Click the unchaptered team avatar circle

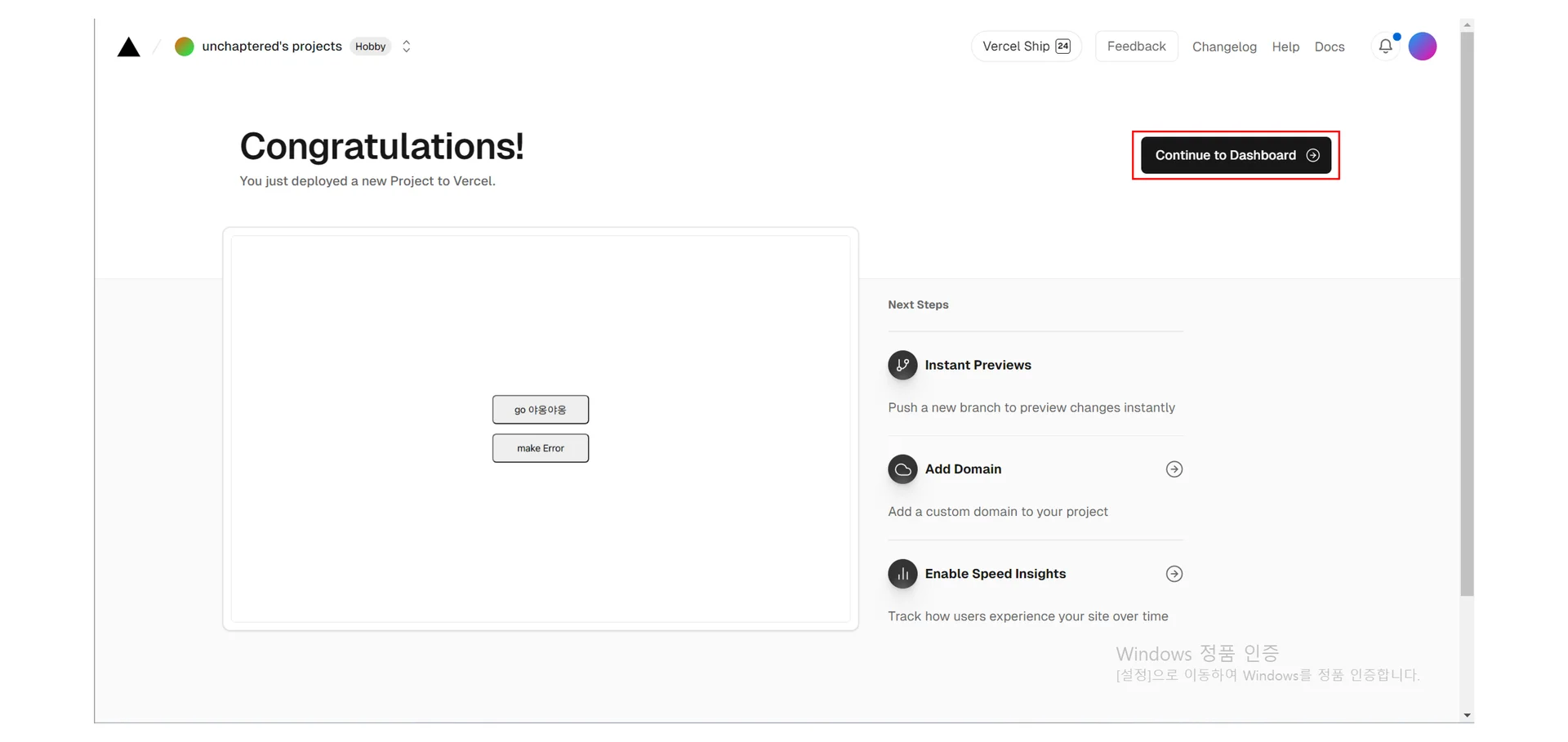click(x=185, y=47)
